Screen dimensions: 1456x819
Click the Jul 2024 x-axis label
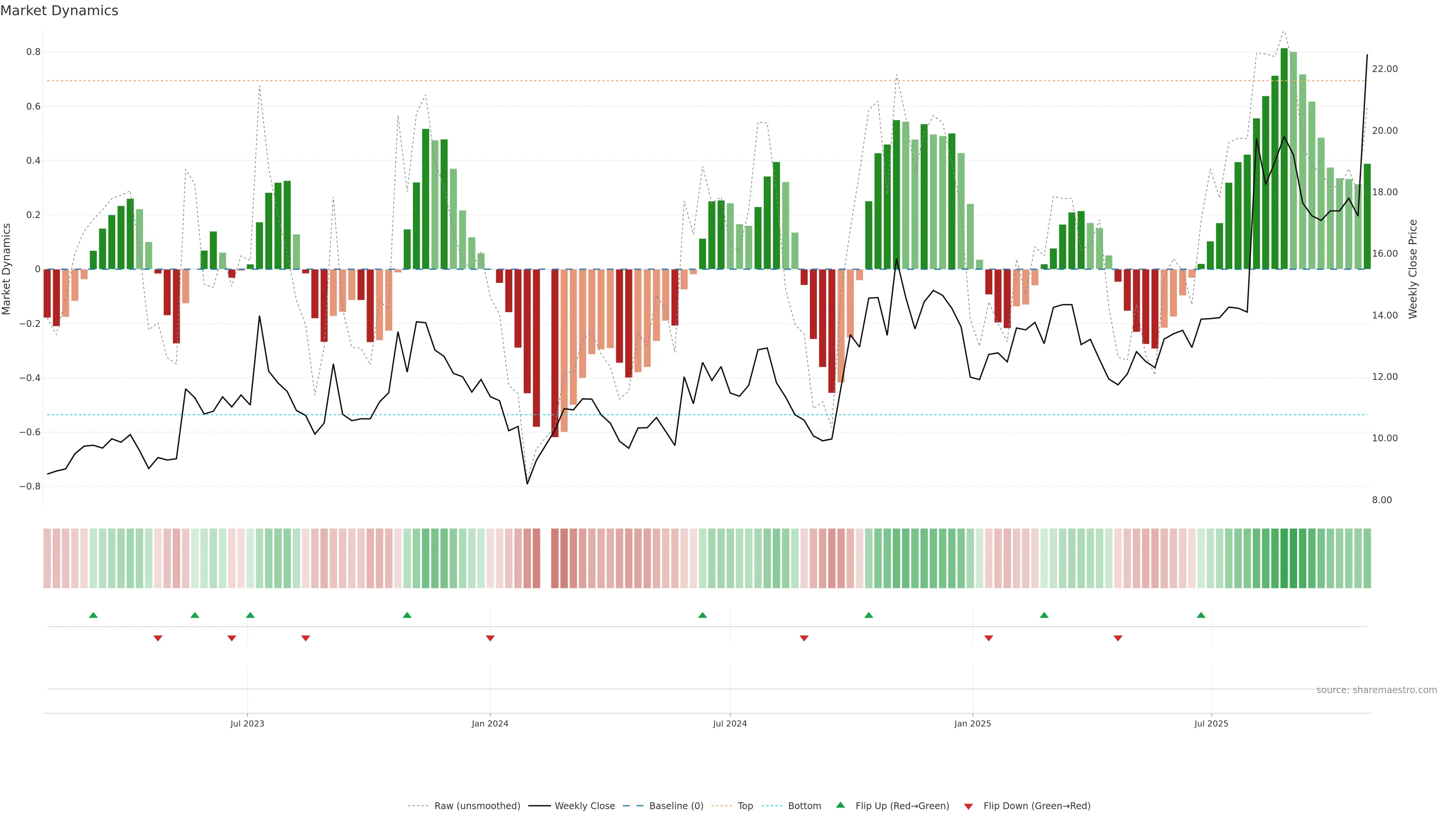[730, 723]
